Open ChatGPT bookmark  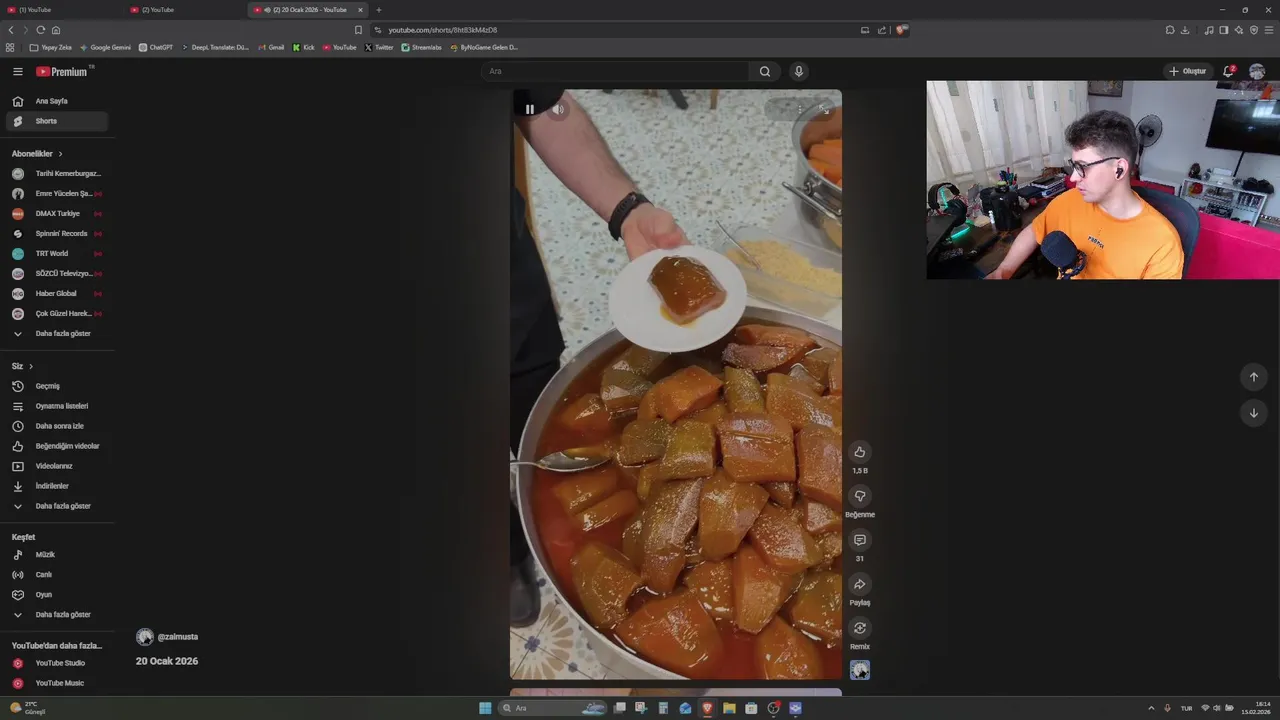pyautogui.click(x=156, y=47)
